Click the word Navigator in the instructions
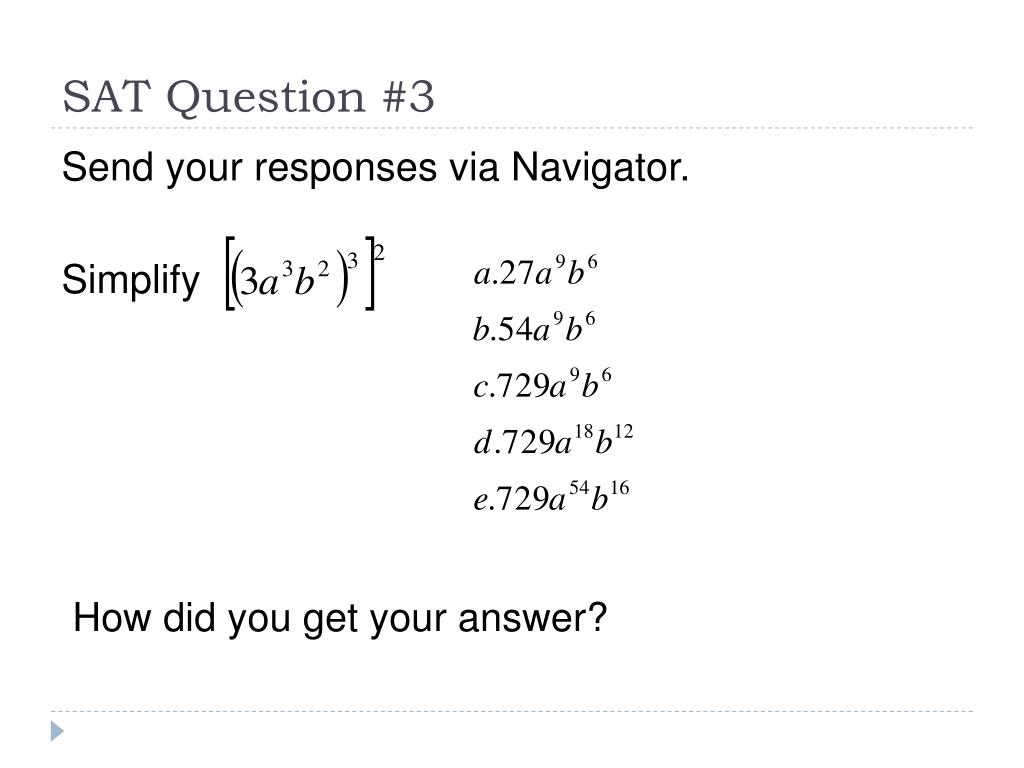Screen dimensions: 1024x768 tap(600, 167)
